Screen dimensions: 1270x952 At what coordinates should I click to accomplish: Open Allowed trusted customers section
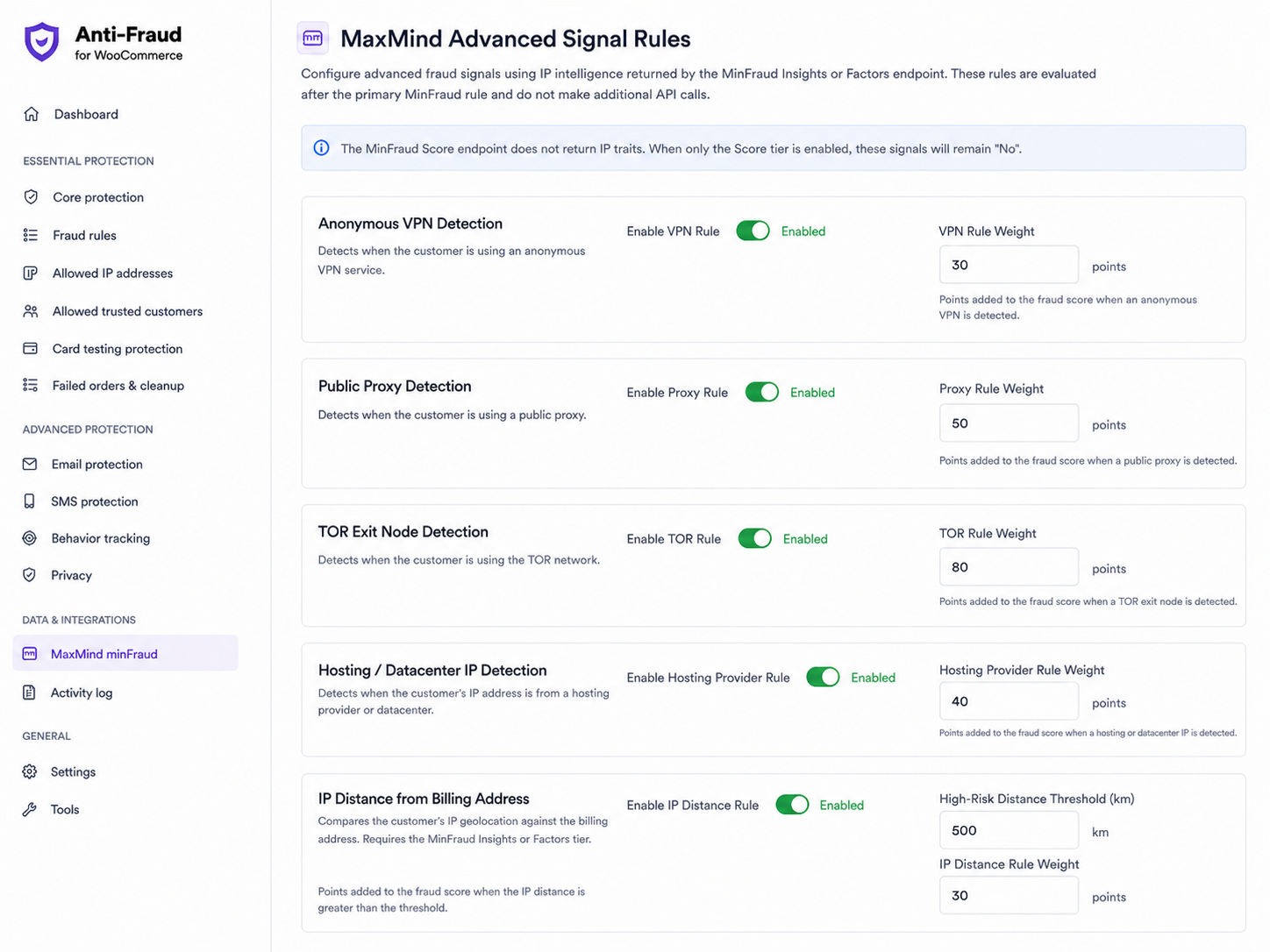125,311
